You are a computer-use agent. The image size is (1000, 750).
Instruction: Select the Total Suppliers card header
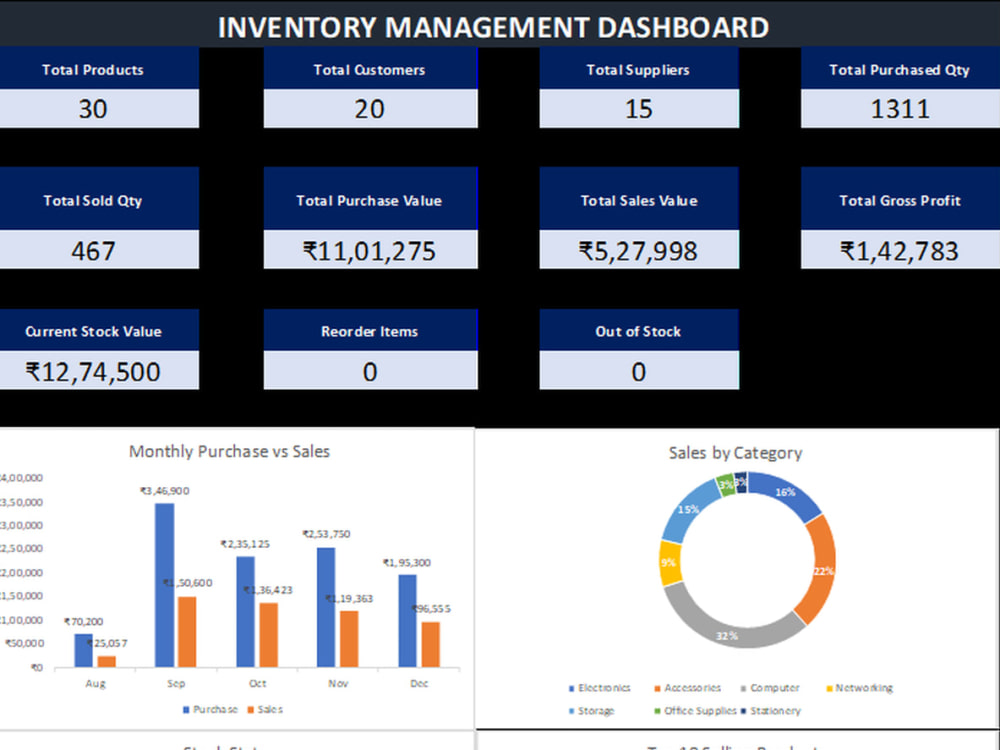click(x=638, y=70)
